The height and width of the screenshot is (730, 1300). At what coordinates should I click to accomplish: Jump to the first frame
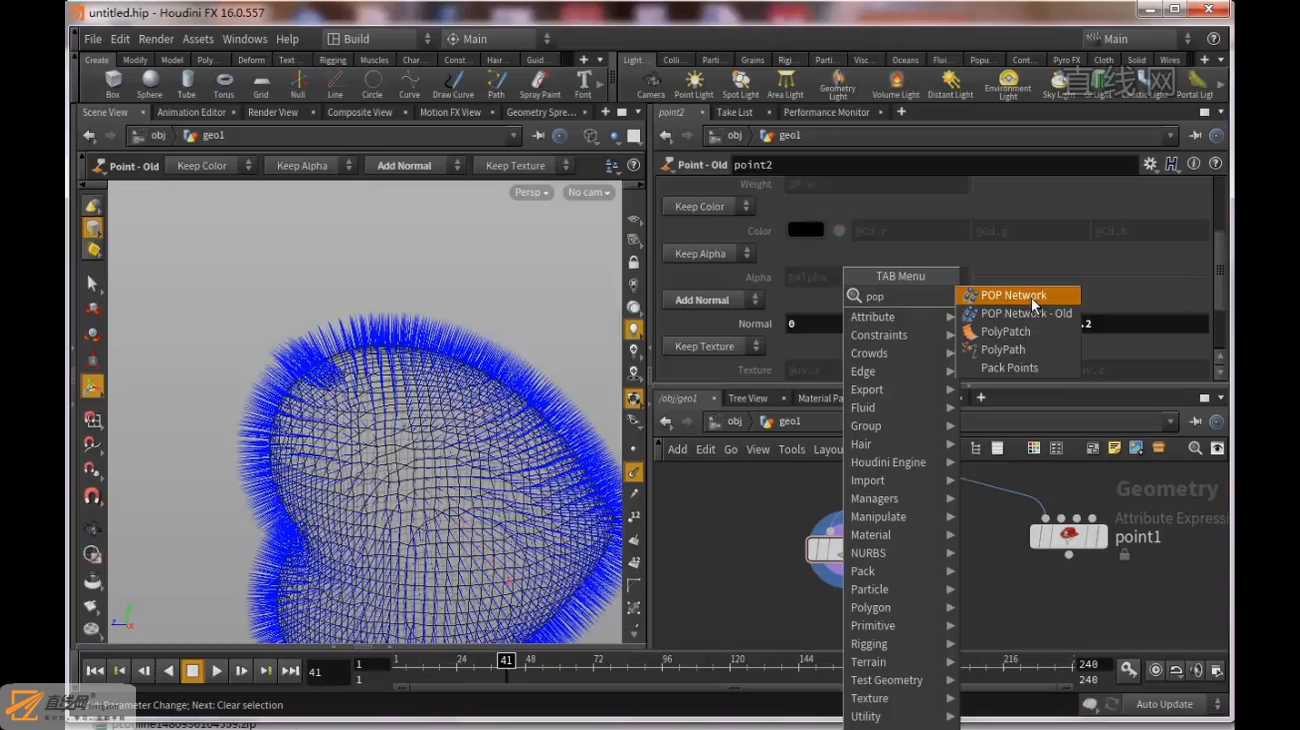[94, 671]
